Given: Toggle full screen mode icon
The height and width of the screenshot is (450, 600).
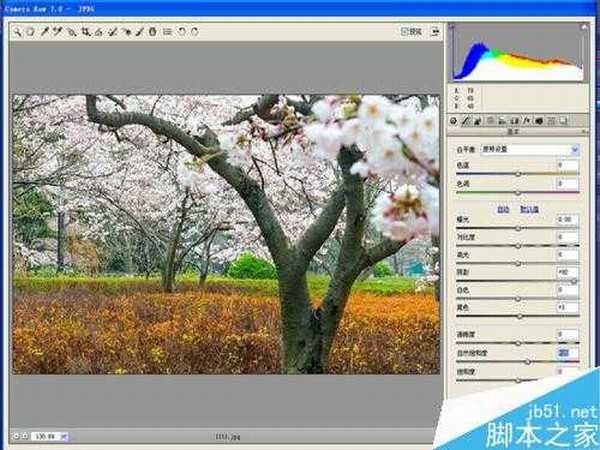Looking at the screenshot, I should pyautogui.click(x=436, y=31).
